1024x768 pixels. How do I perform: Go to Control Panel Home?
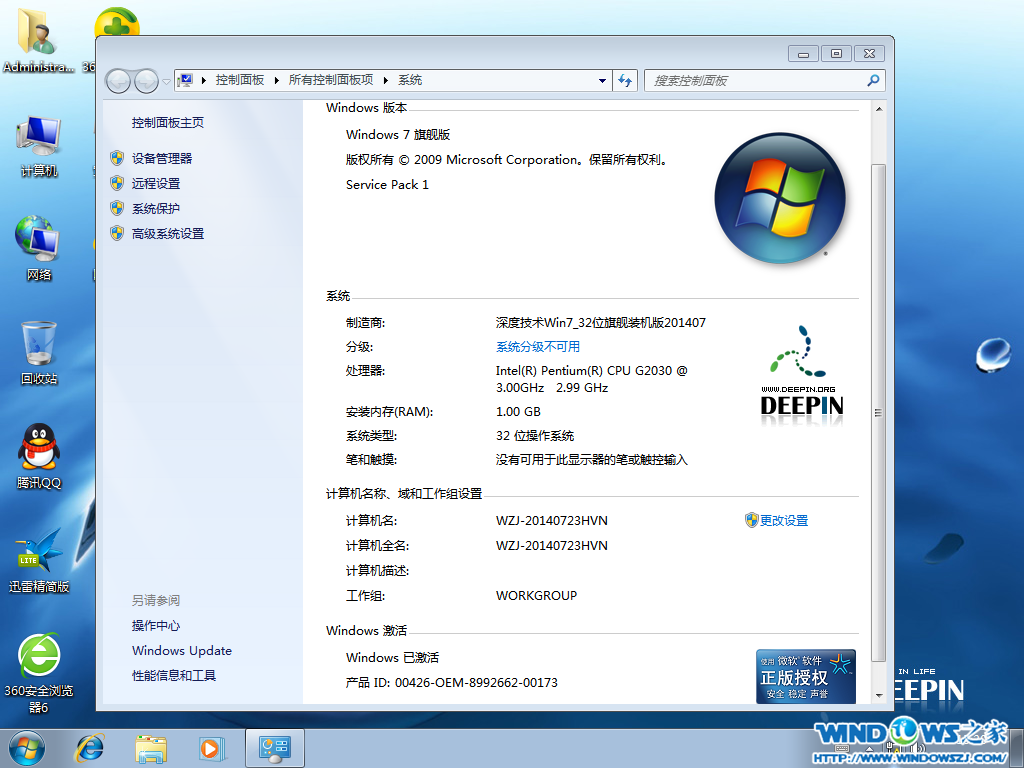click(167, 122)
